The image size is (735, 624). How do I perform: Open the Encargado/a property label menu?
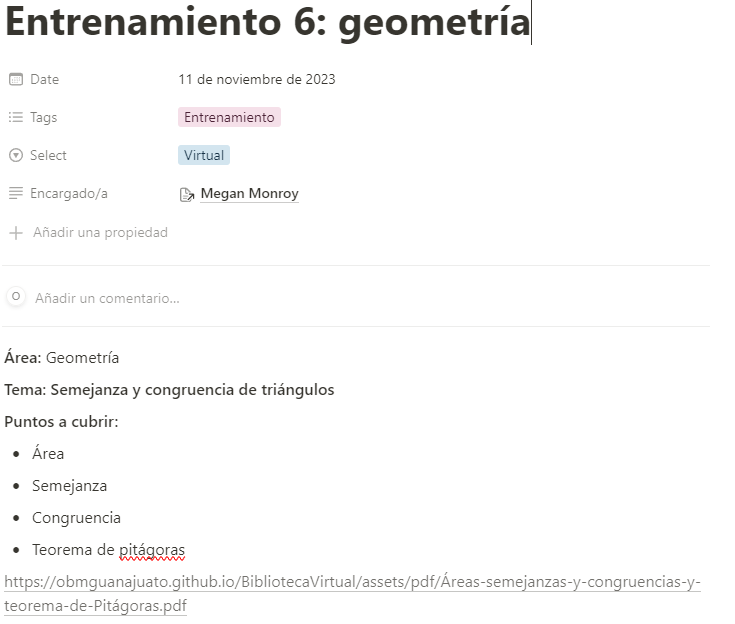click(69, 193)
